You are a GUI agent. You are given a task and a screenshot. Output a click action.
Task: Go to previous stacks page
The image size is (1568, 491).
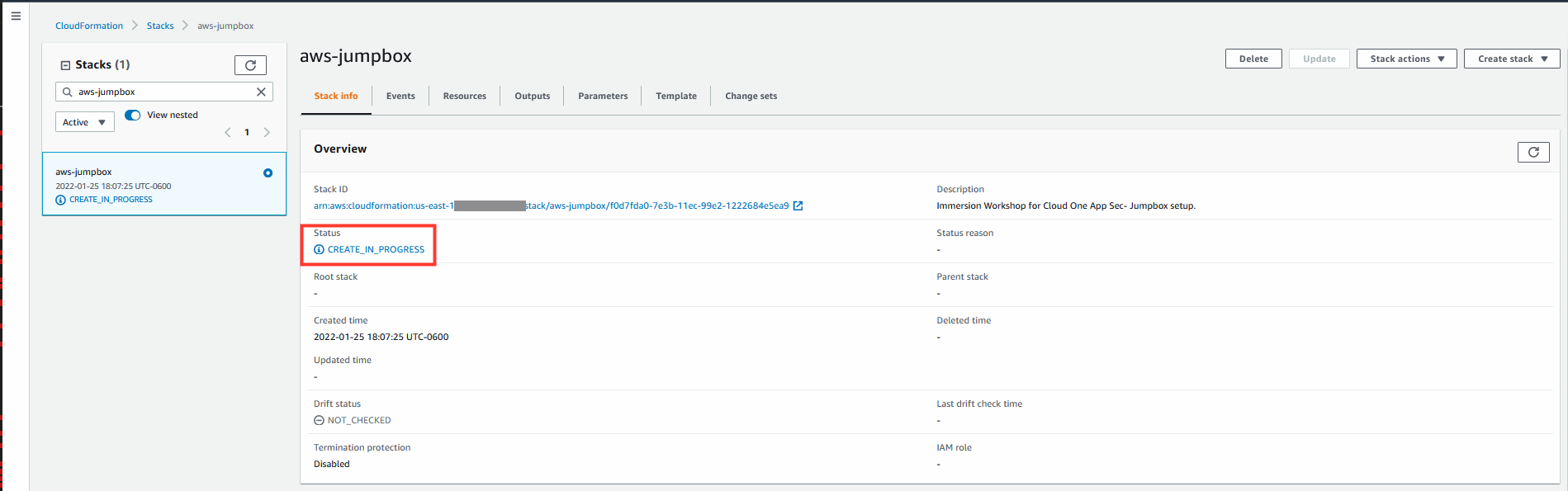pyautogui.click(x=228, y=132)
